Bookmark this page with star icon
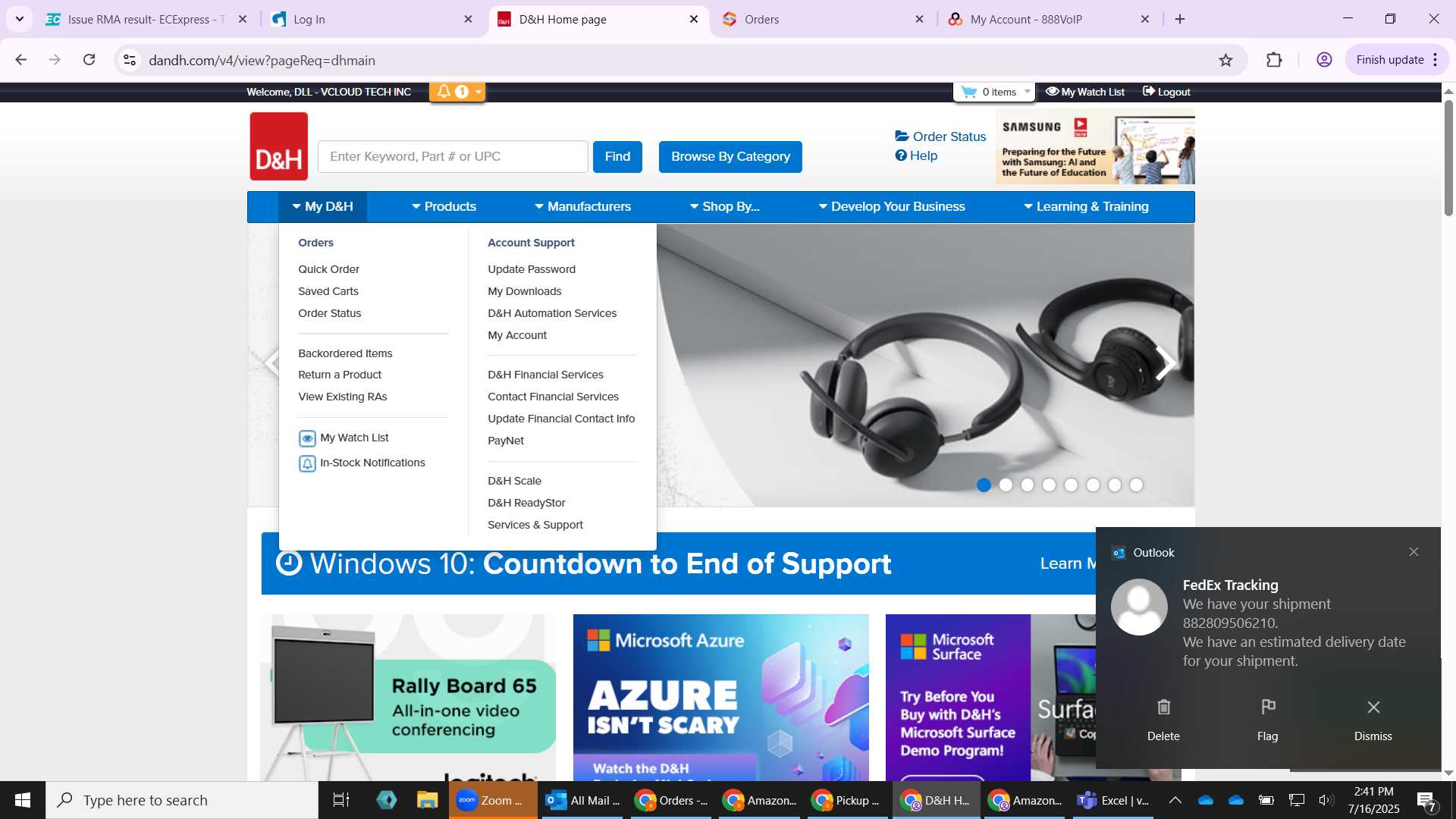 coord(1225,60)
